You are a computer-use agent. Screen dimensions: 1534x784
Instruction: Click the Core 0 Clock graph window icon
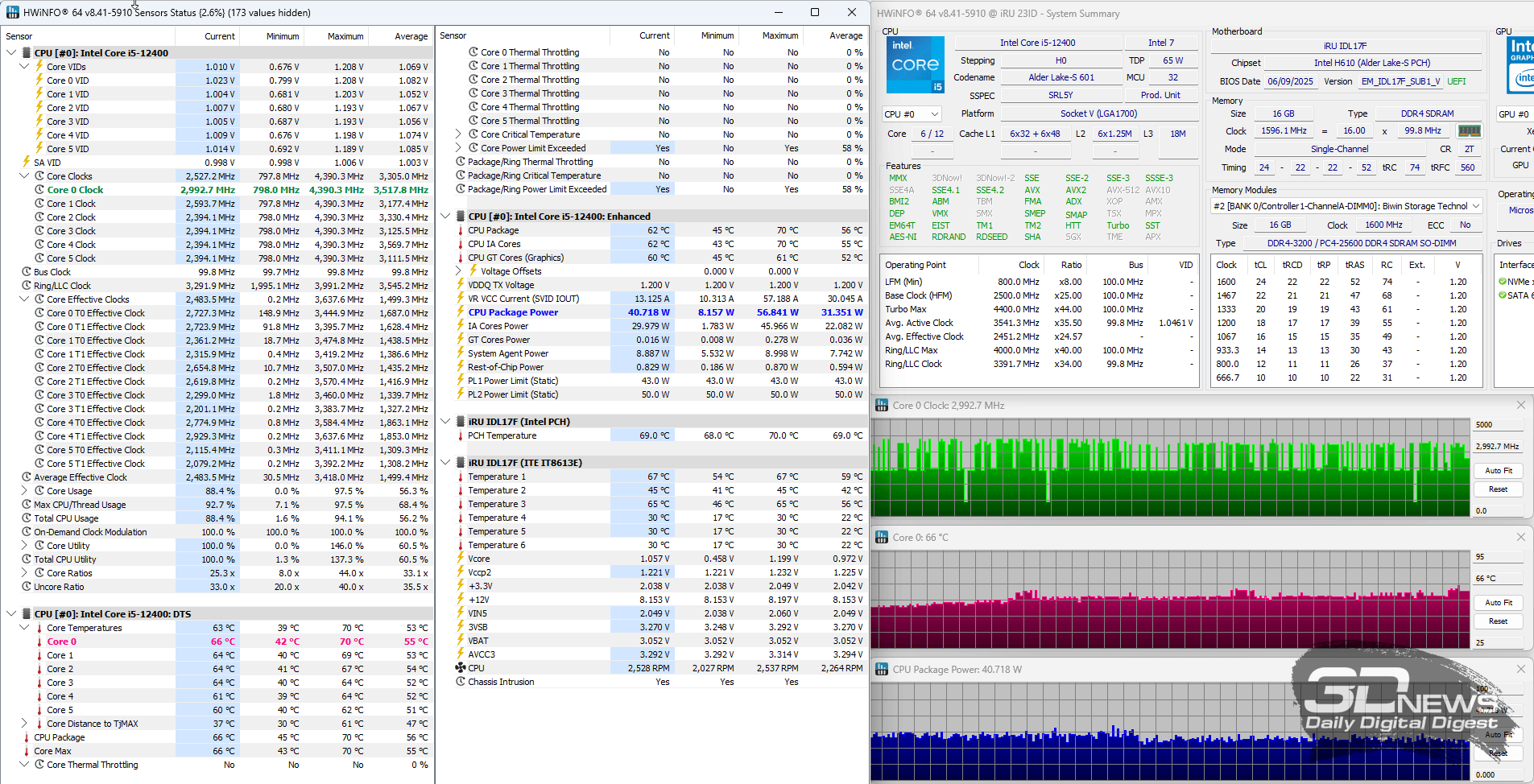881,406
